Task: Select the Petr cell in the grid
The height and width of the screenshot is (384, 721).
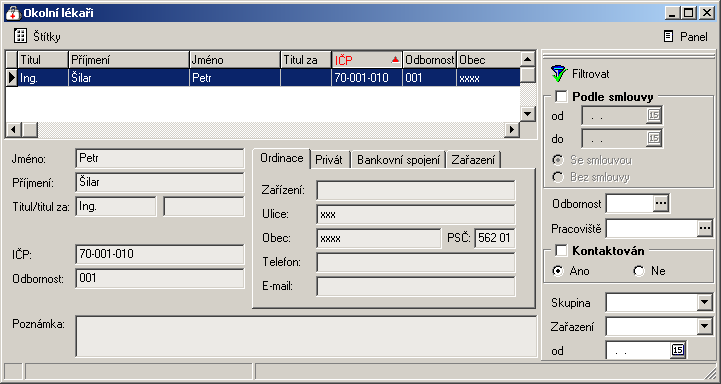Action: click(235, 78)
